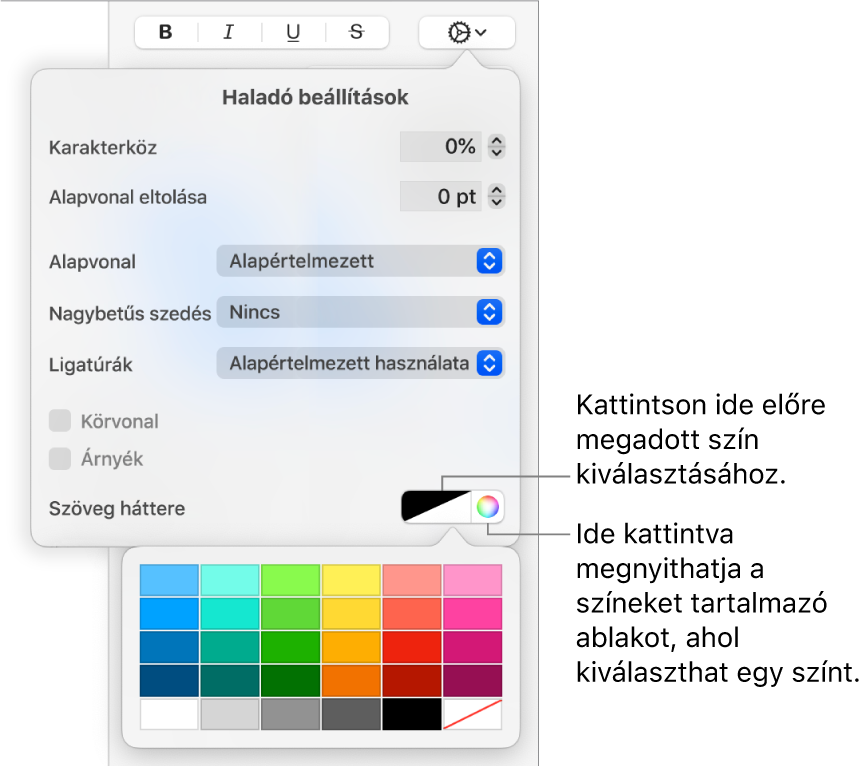Image resolution: width=865 pixels, height=766 pixels.
Task: Choose the bright yellow swatch in top row
Action: coord(352,580)
